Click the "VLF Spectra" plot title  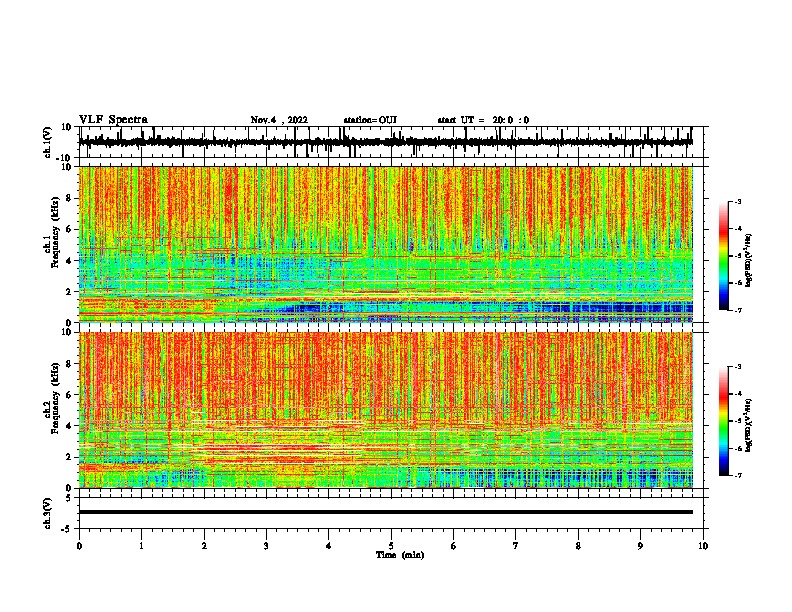113,120
